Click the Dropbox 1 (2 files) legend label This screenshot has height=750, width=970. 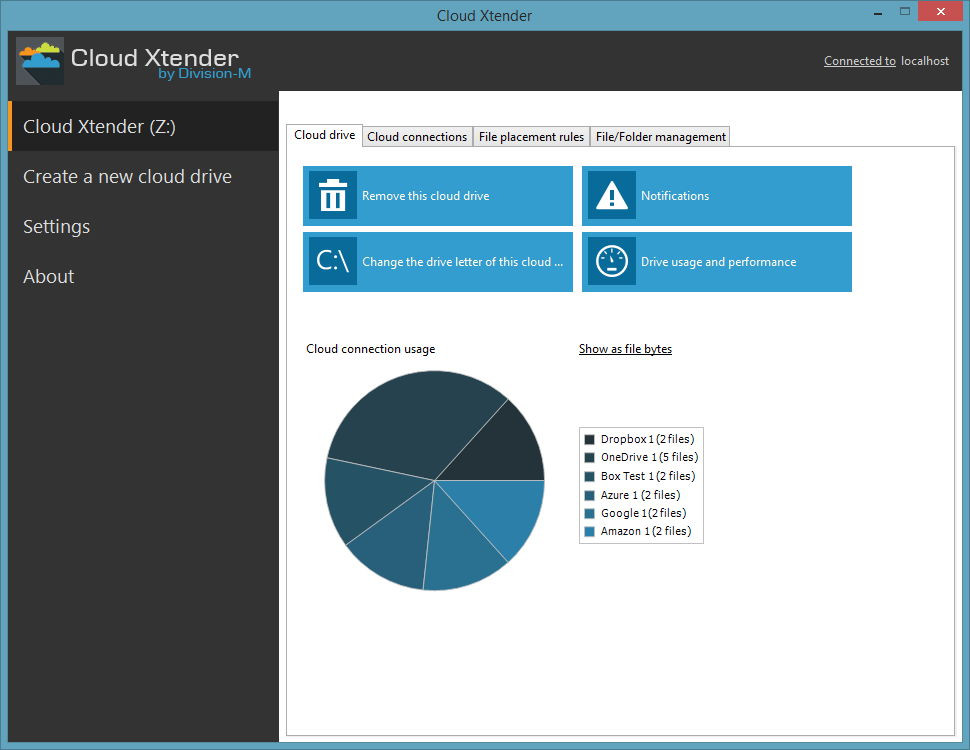[x=647, y=439]
